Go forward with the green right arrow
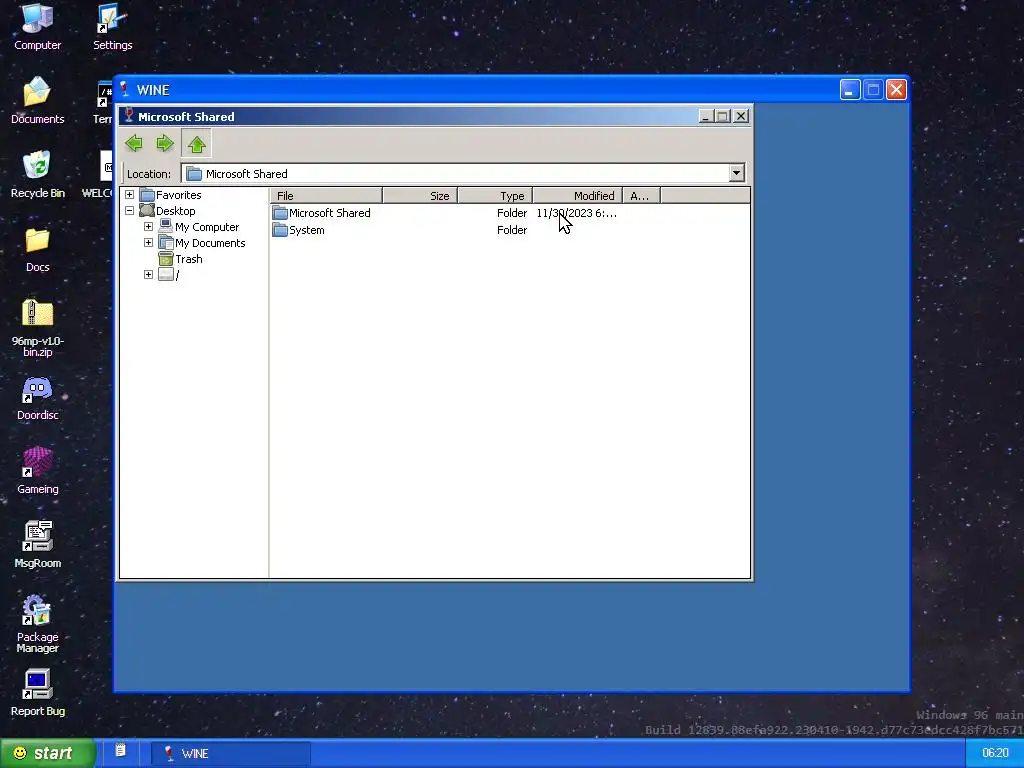The image size is (1024, 768). pos(165,144)
